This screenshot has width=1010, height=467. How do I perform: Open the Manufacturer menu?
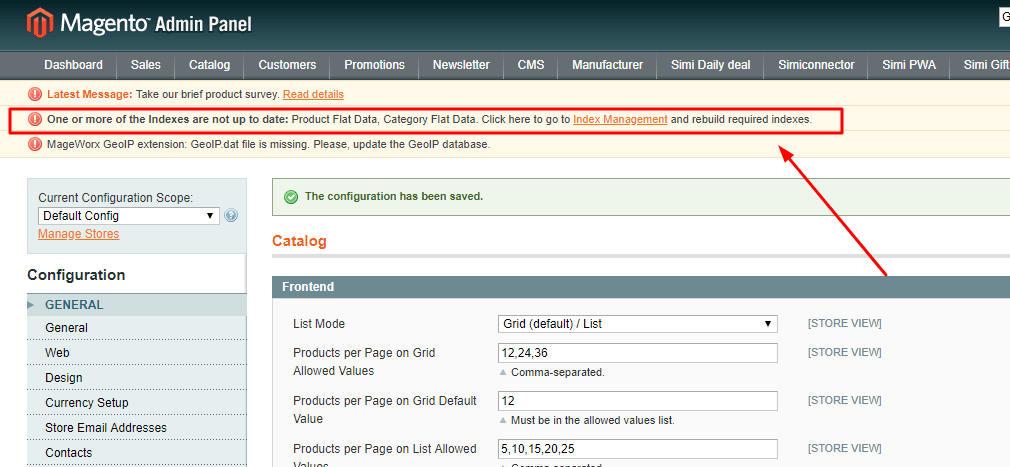tap(607, 65)
